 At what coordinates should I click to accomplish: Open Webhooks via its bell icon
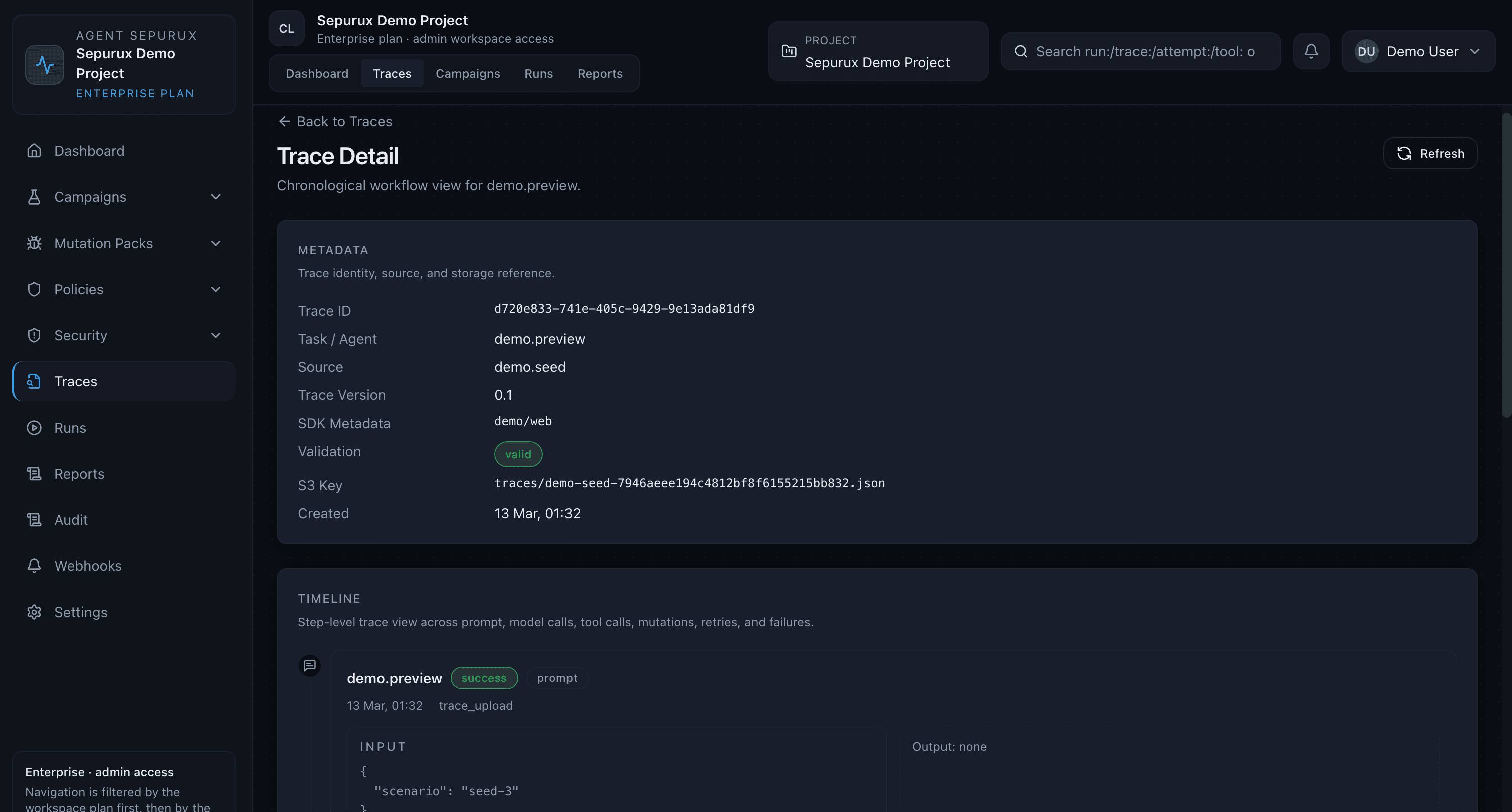(x=34, y=565)
